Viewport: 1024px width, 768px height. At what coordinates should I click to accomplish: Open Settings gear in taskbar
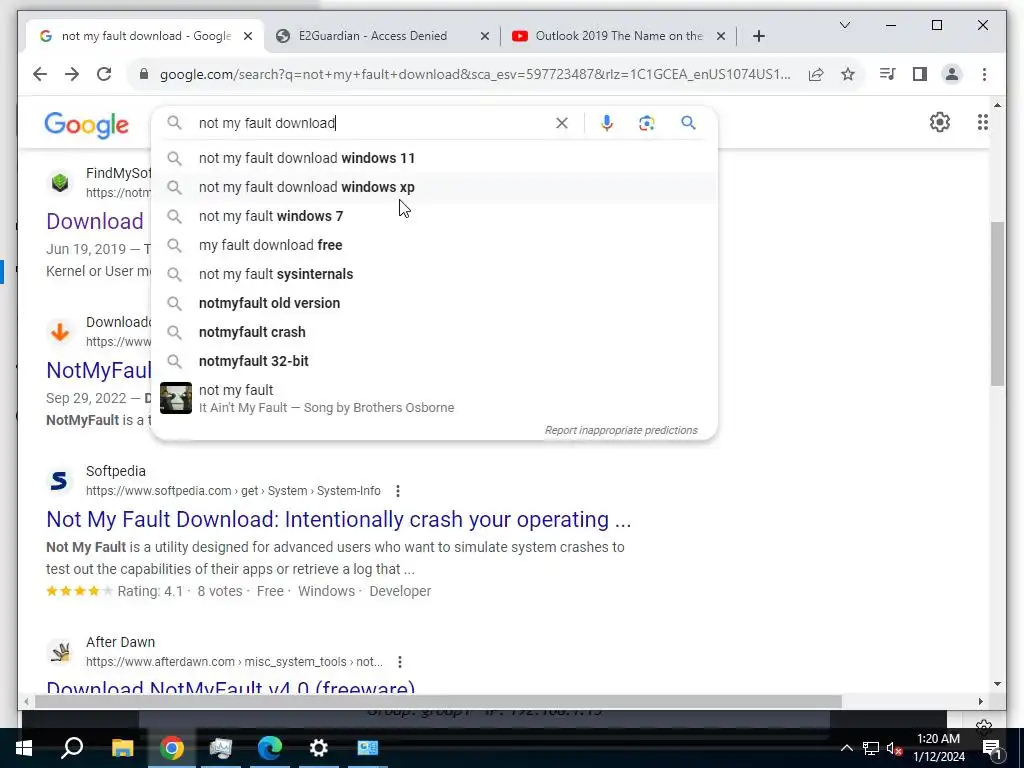[x=319, y=748]
